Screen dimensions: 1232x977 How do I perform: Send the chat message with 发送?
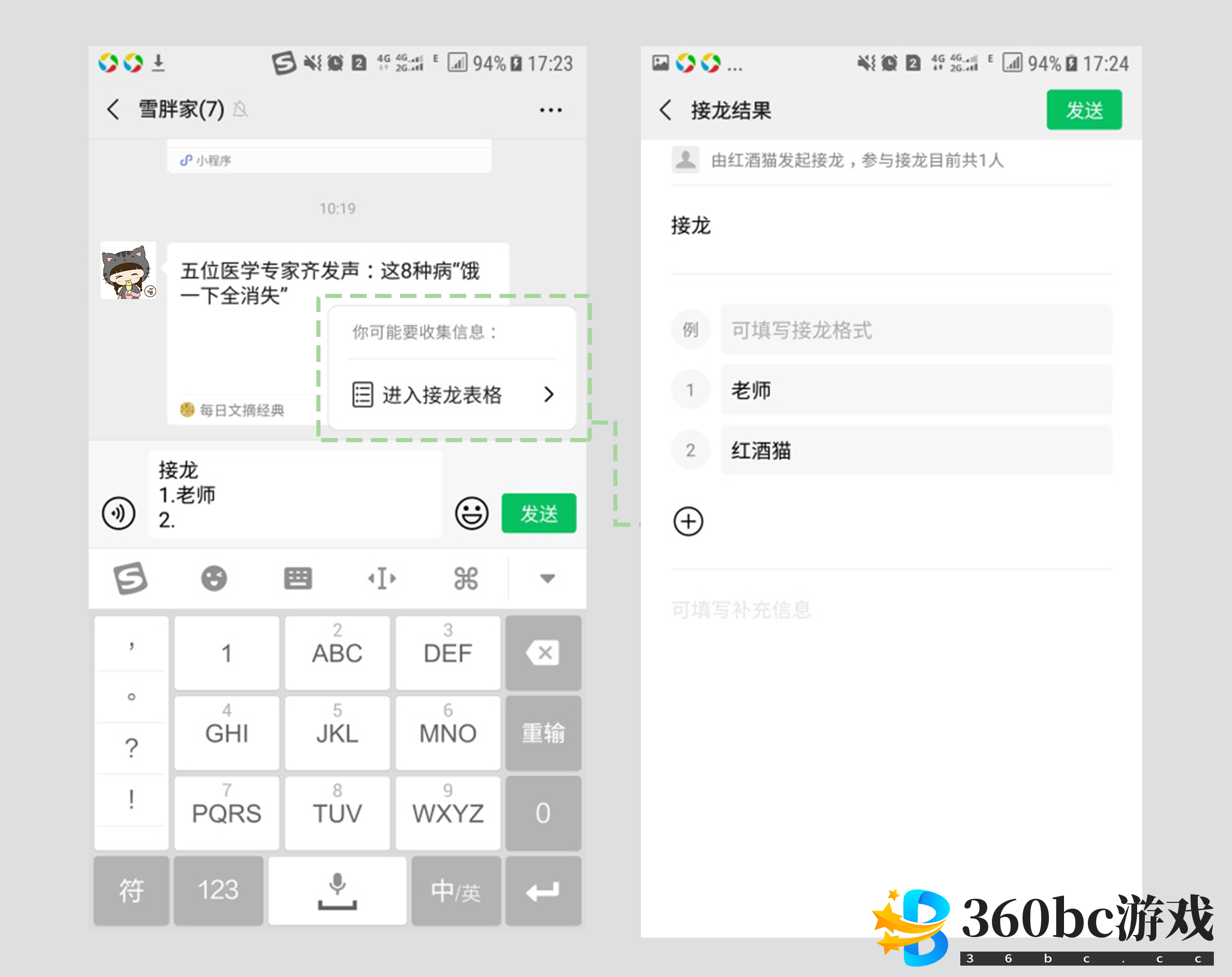pos(538,513)
